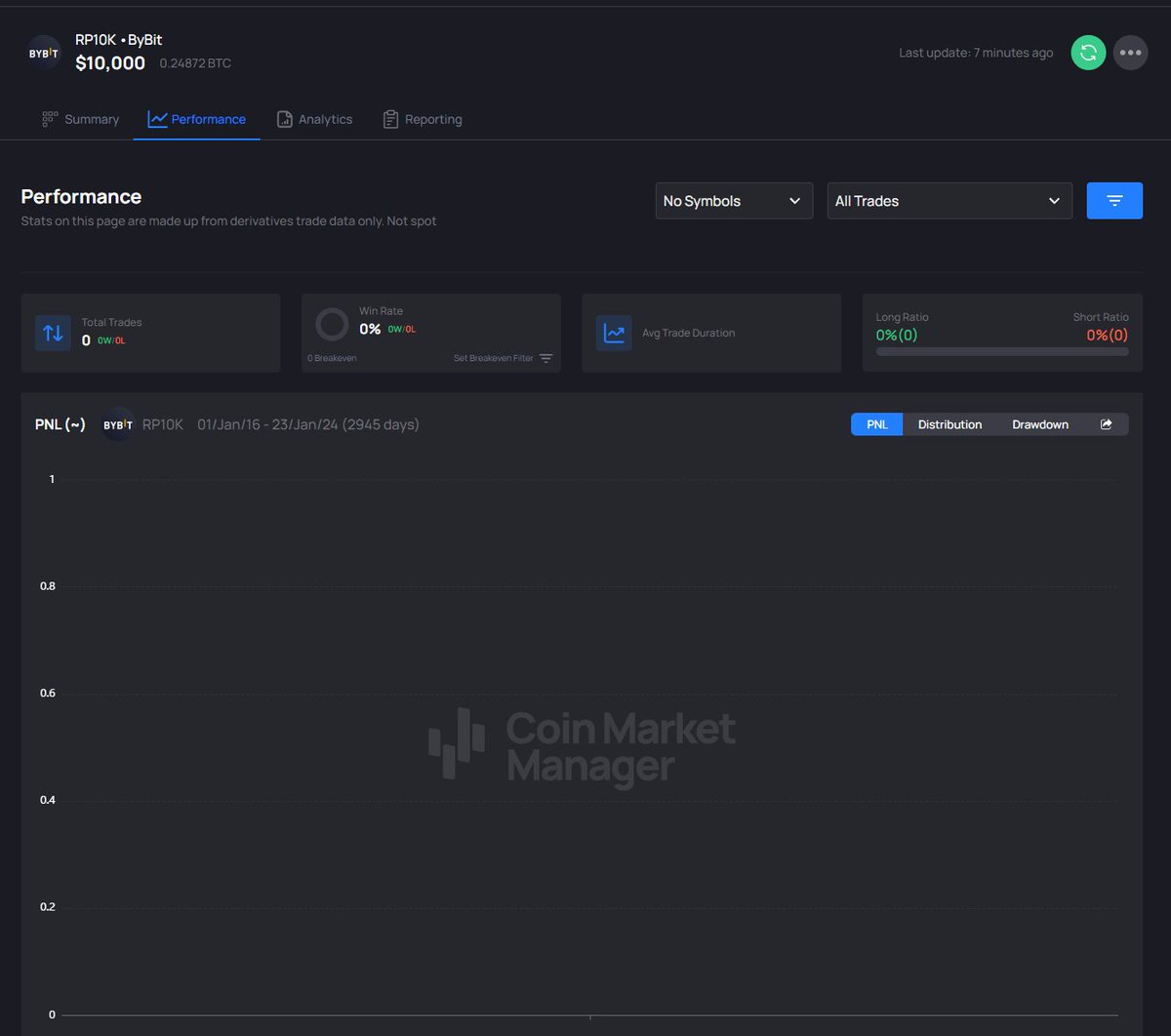Select the PNL chart view
Viewport: 1171px width, 1036px height.
877,424
